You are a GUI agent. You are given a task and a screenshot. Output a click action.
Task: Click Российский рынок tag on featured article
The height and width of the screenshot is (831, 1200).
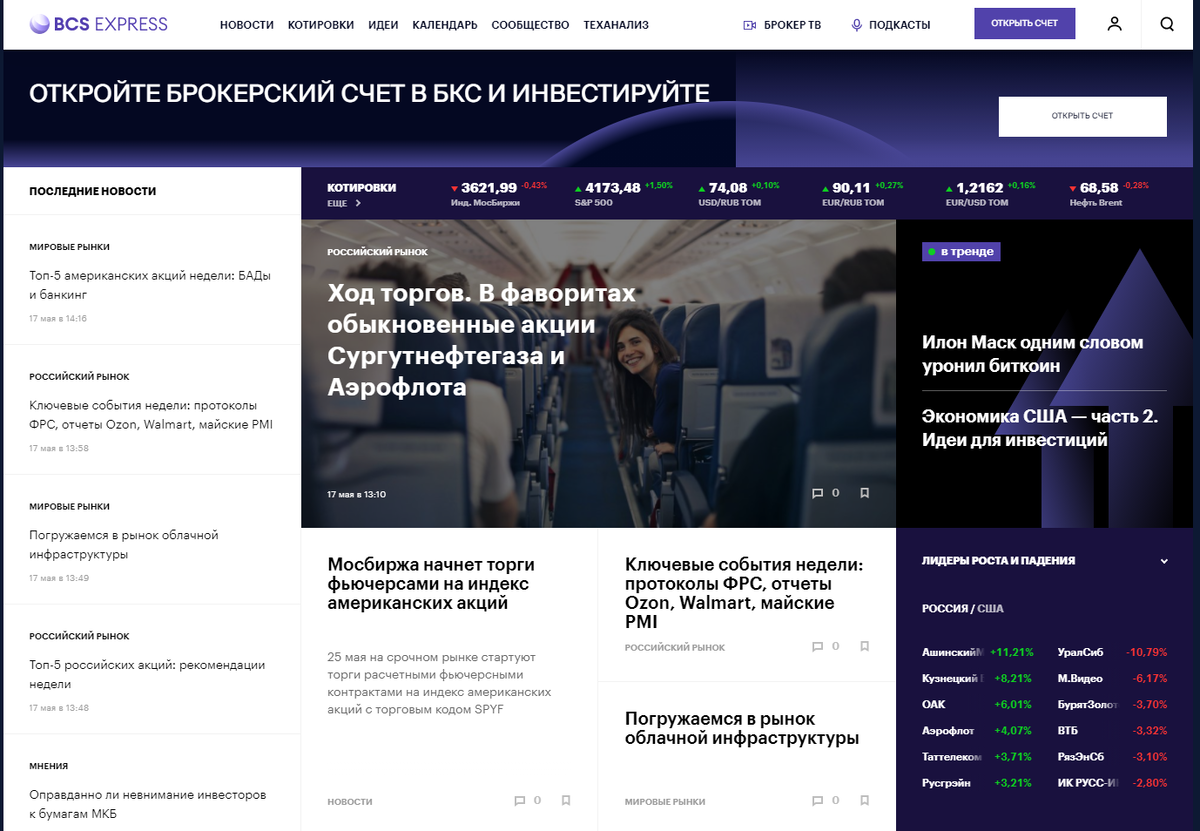(377, 252)
